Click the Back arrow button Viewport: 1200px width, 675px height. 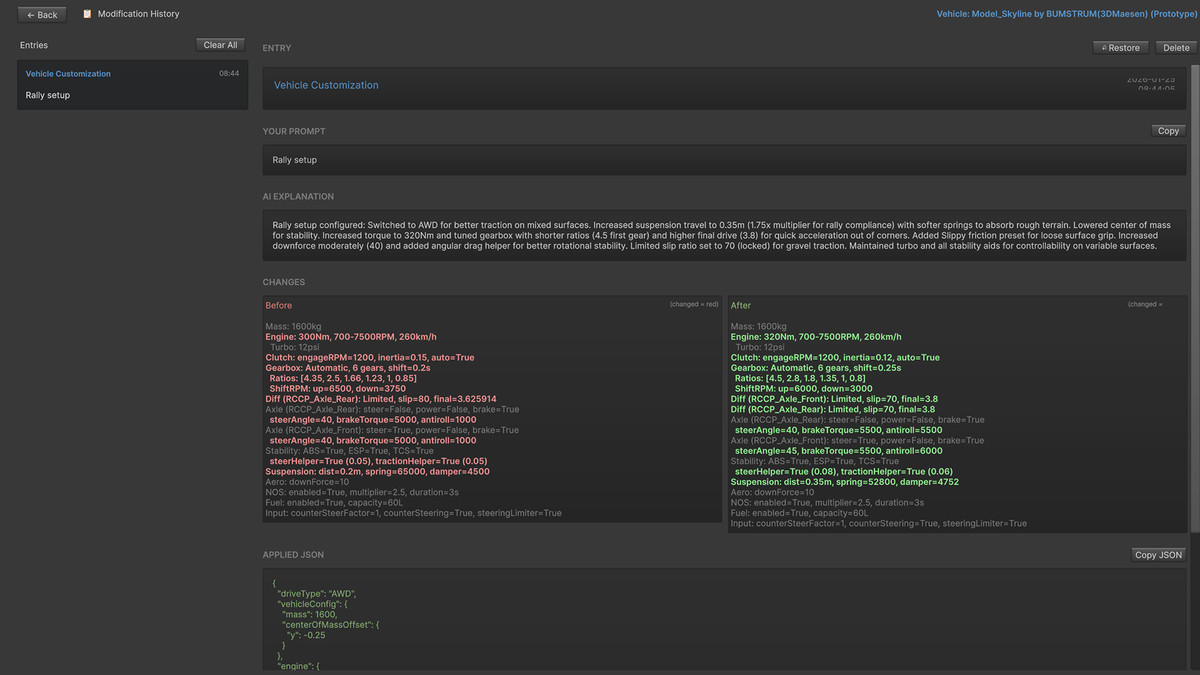coord(42,15)
